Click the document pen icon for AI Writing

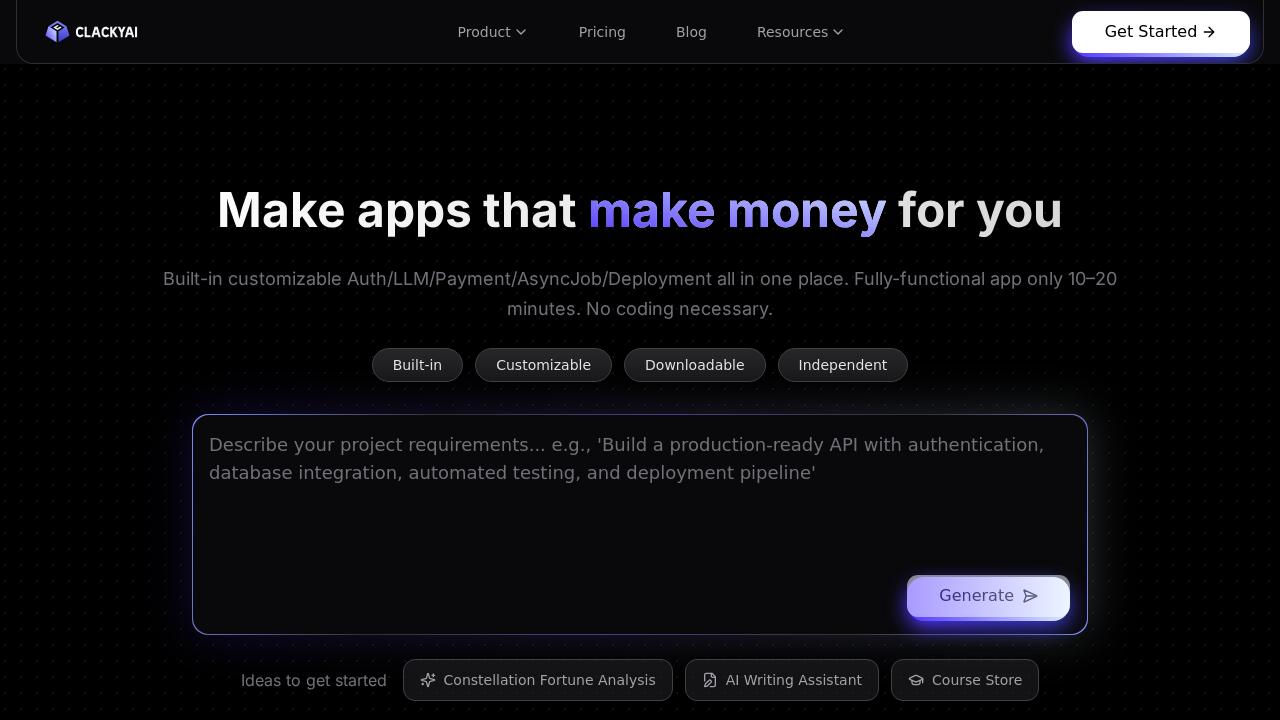(710, 680)
